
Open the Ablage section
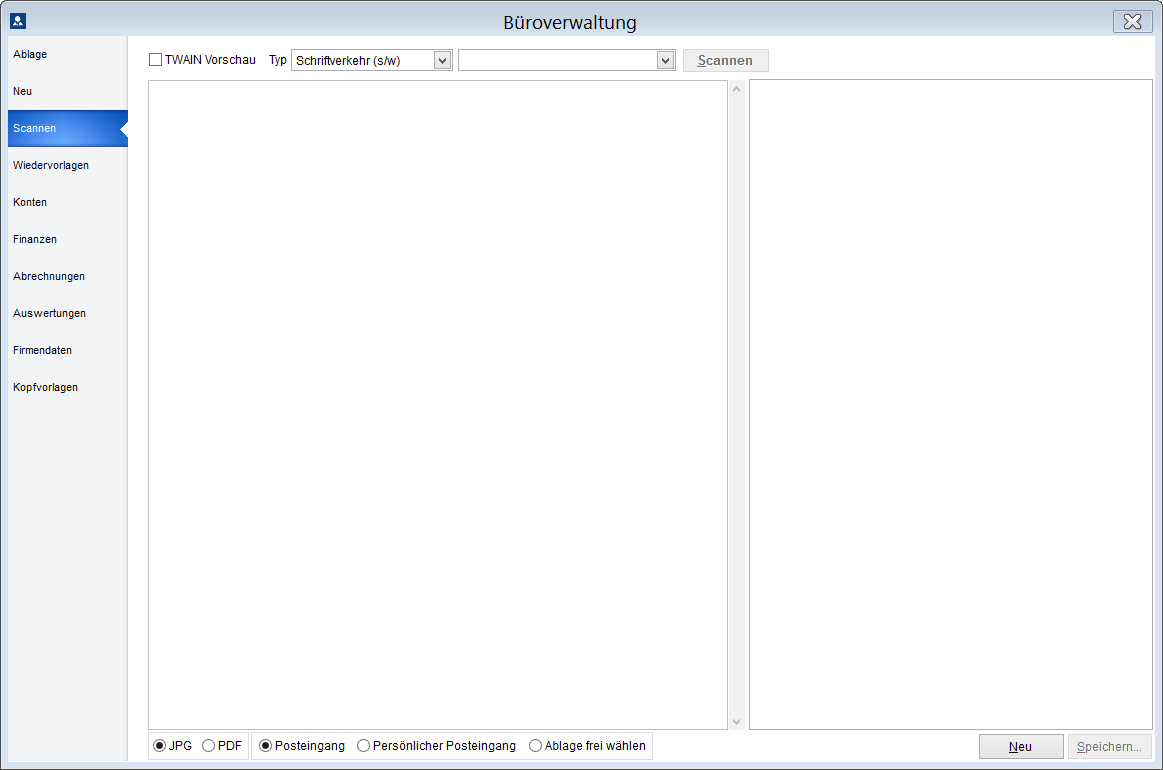67,54
